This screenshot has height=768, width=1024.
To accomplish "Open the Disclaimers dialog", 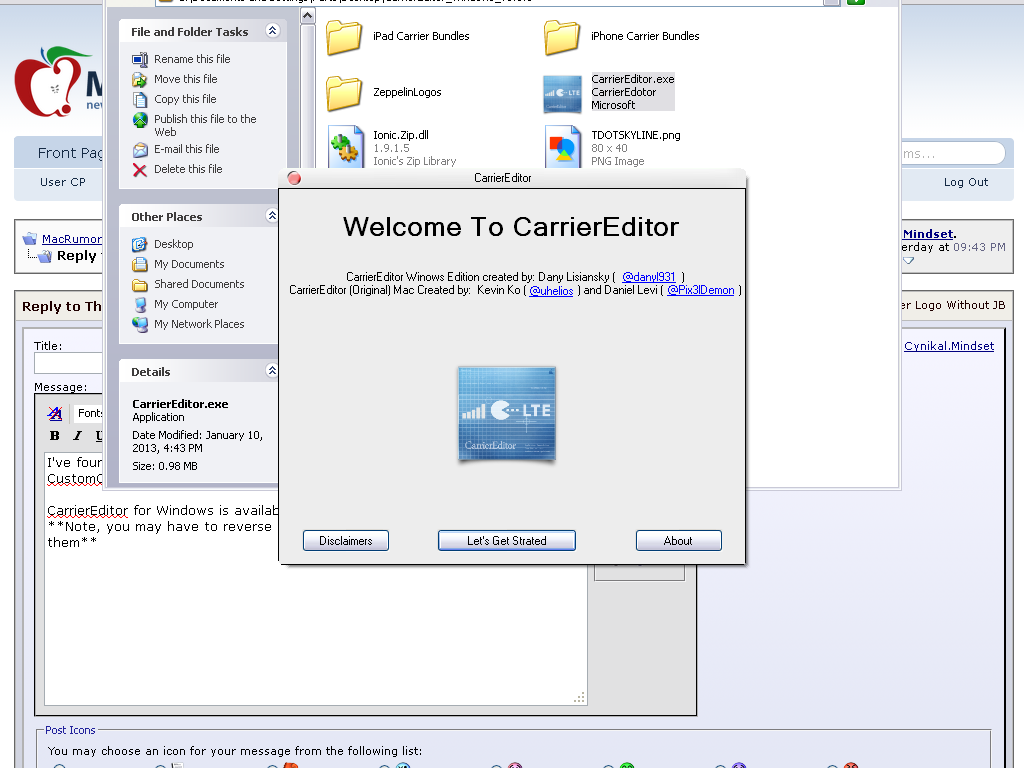I will point(346,541).
